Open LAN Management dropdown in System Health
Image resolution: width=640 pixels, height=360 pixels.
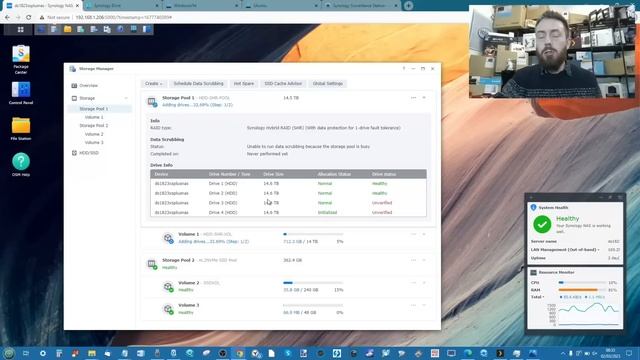(565, 249)
